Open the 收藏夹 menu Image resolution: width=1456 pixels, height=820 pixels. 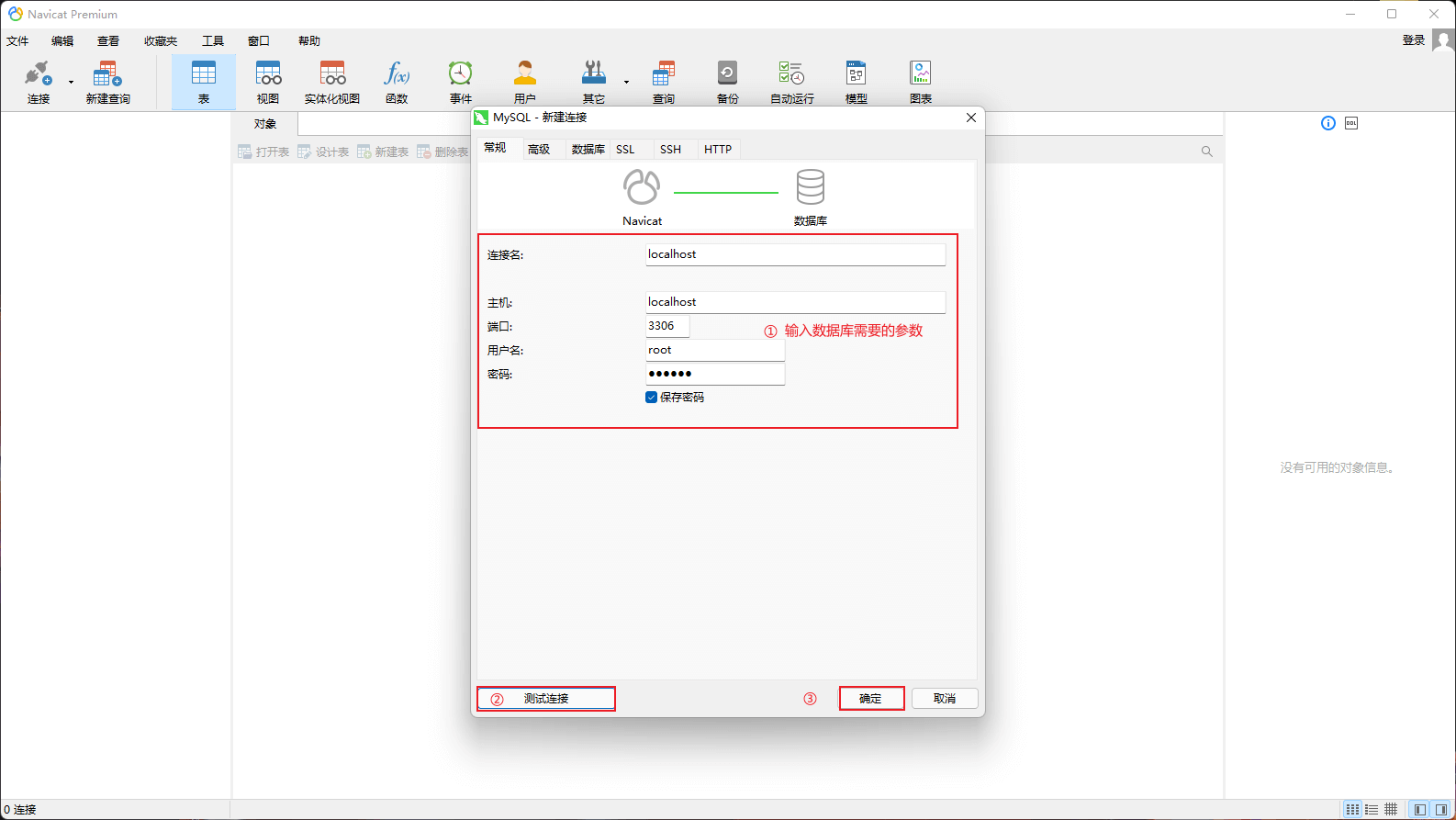pos(161,41)
